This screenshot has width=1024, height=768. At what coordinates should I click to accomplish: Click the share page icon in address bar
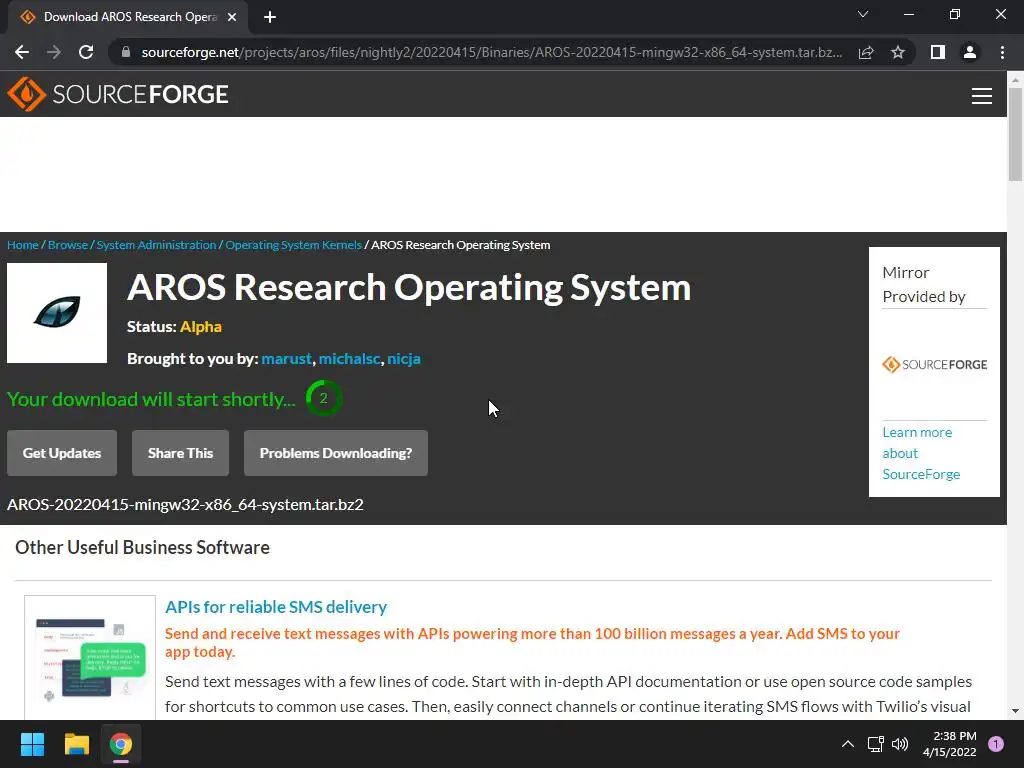[x=866, y=52]
